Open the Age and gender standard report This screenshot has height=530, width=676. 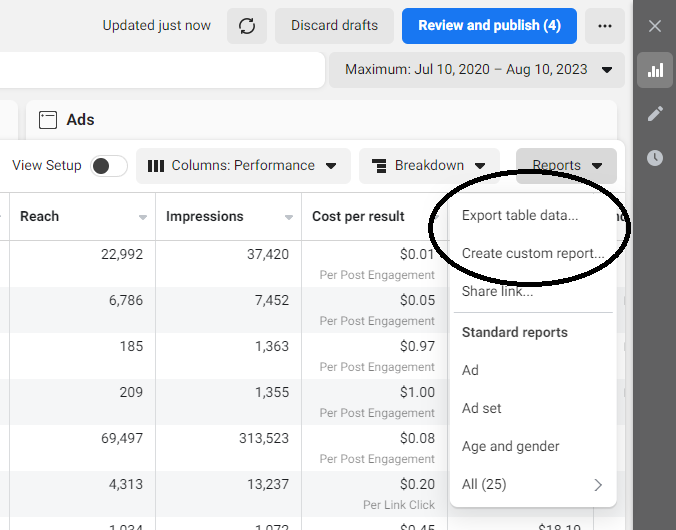tap(510, 446)
